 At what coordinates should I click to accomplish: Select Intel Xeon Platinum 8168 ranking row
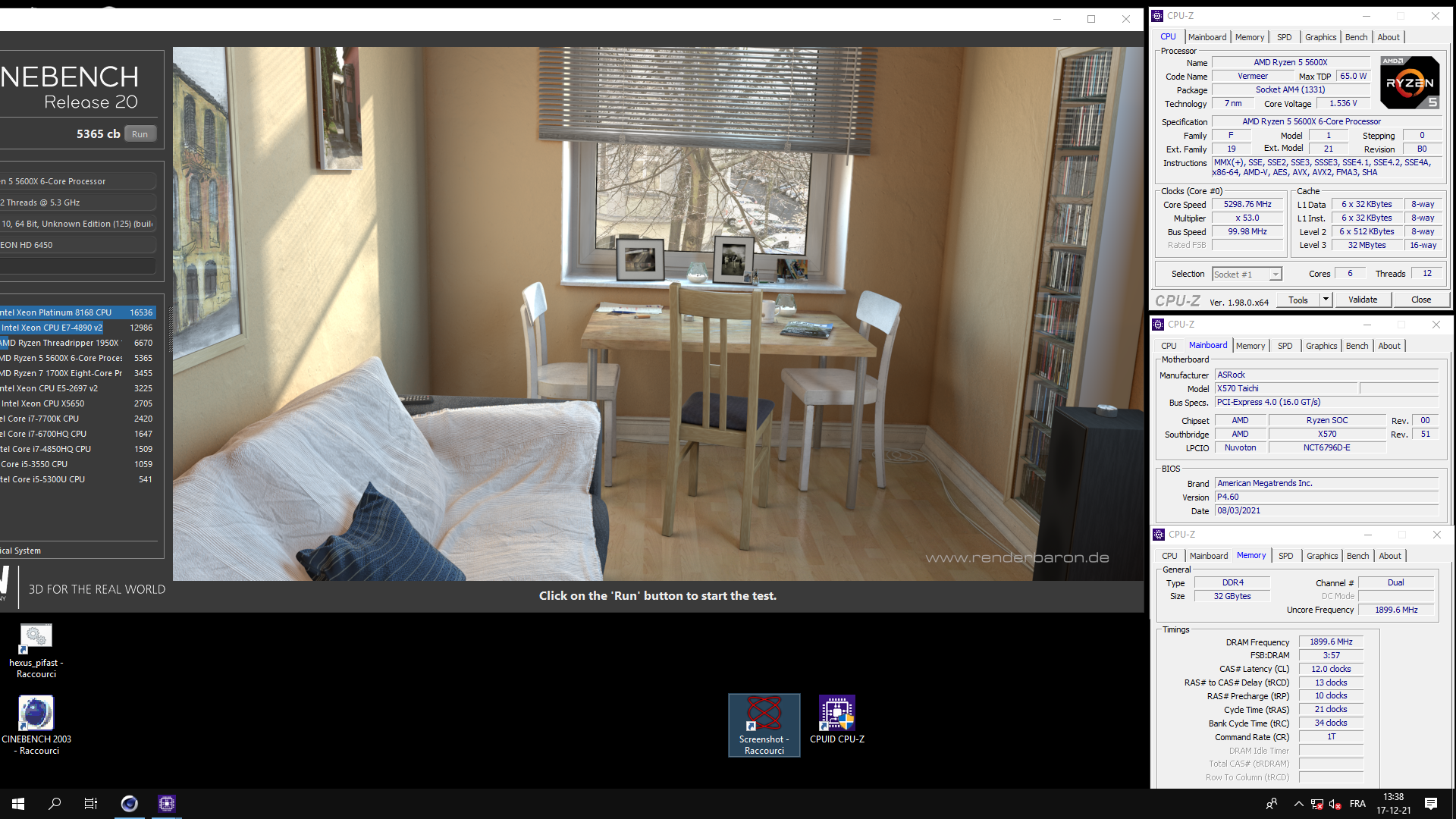78,312
